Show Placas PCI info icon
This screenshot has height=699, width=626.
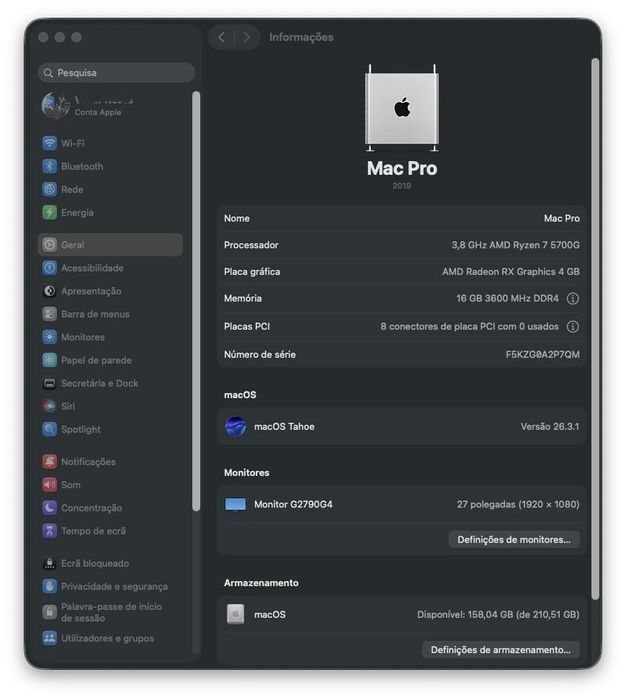(x=573, y=327)
